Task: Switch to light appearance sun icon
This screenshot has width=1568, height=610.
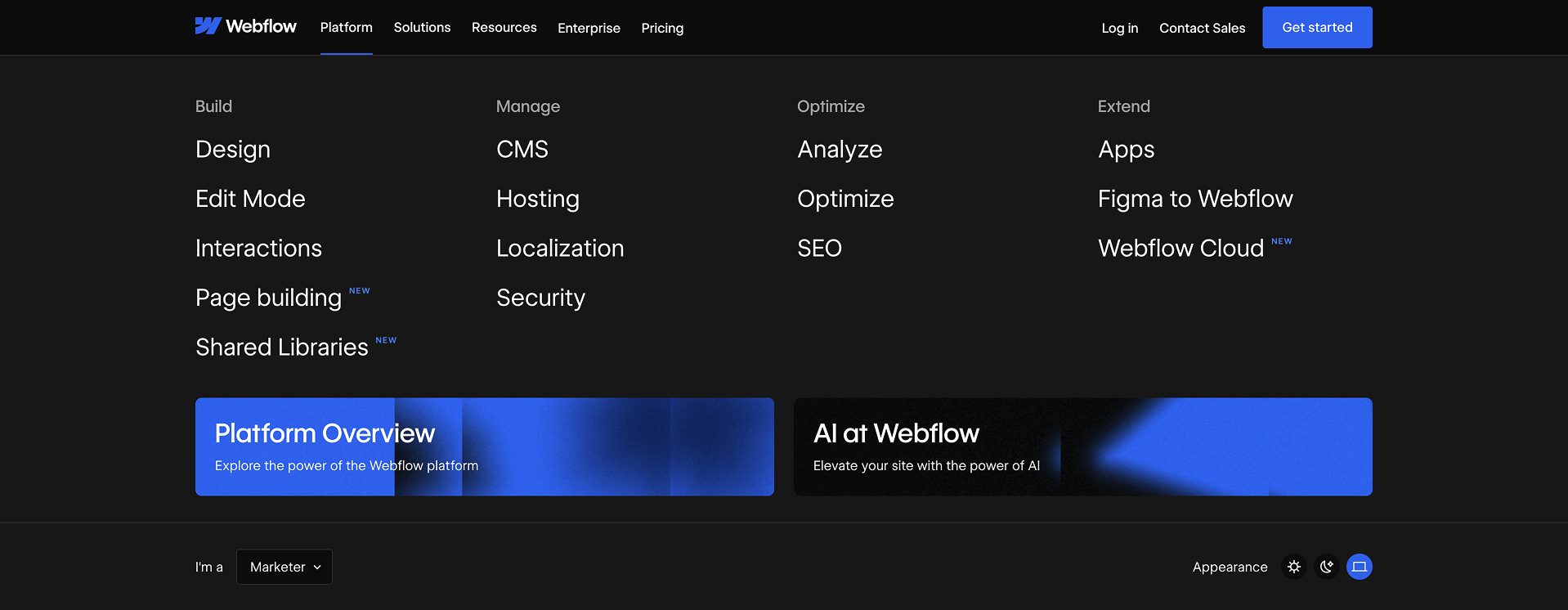Action: pyautogui.click(x=1294, y=567)
